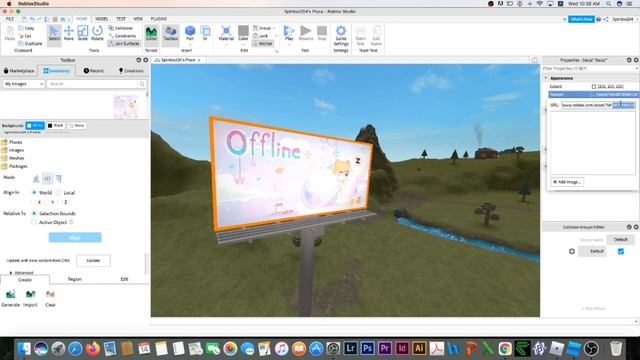Open the Material dropdown arrow

226,44
